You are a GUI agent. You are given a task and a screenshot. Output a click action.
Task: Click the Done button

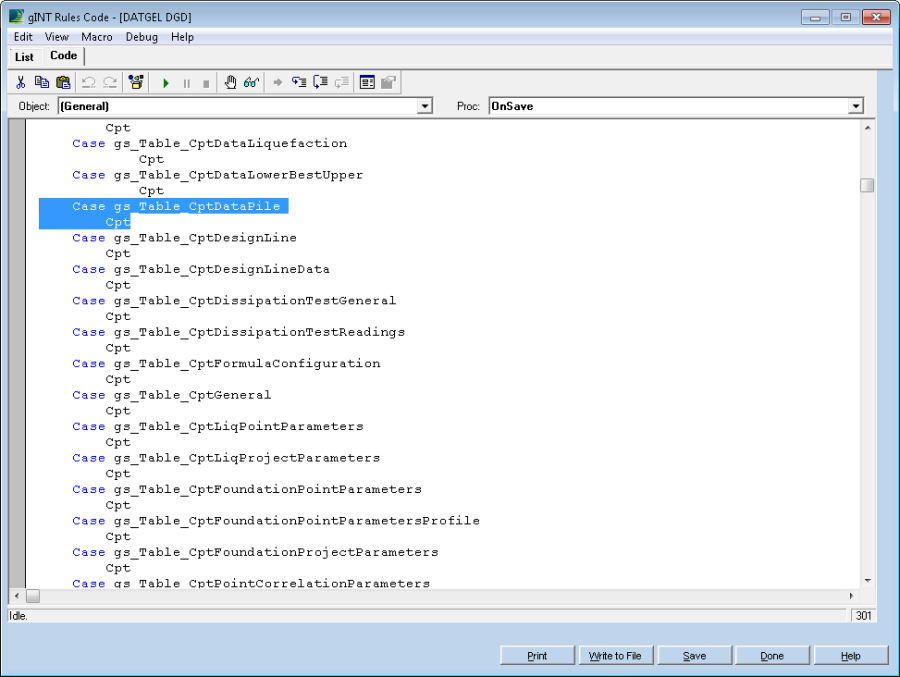click(x=772, y=656)
